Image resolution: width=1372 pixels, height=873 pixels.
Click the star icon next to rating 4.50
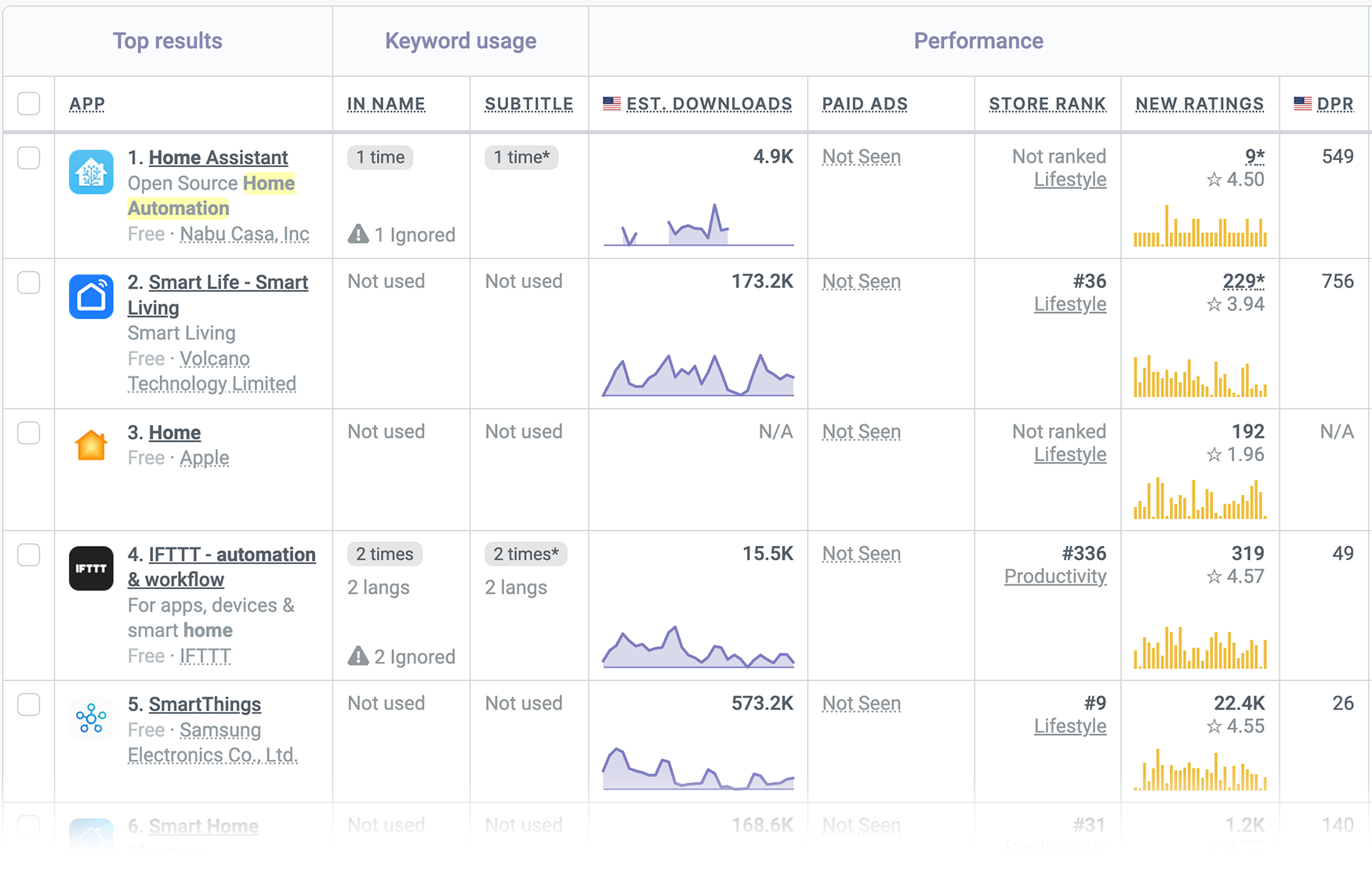pos(1214,180)
